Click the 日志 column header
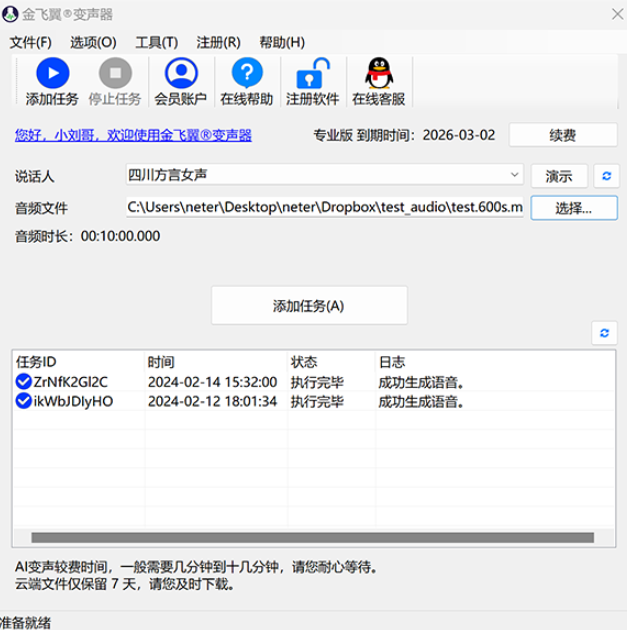627x630 pixels. point(495,362)
